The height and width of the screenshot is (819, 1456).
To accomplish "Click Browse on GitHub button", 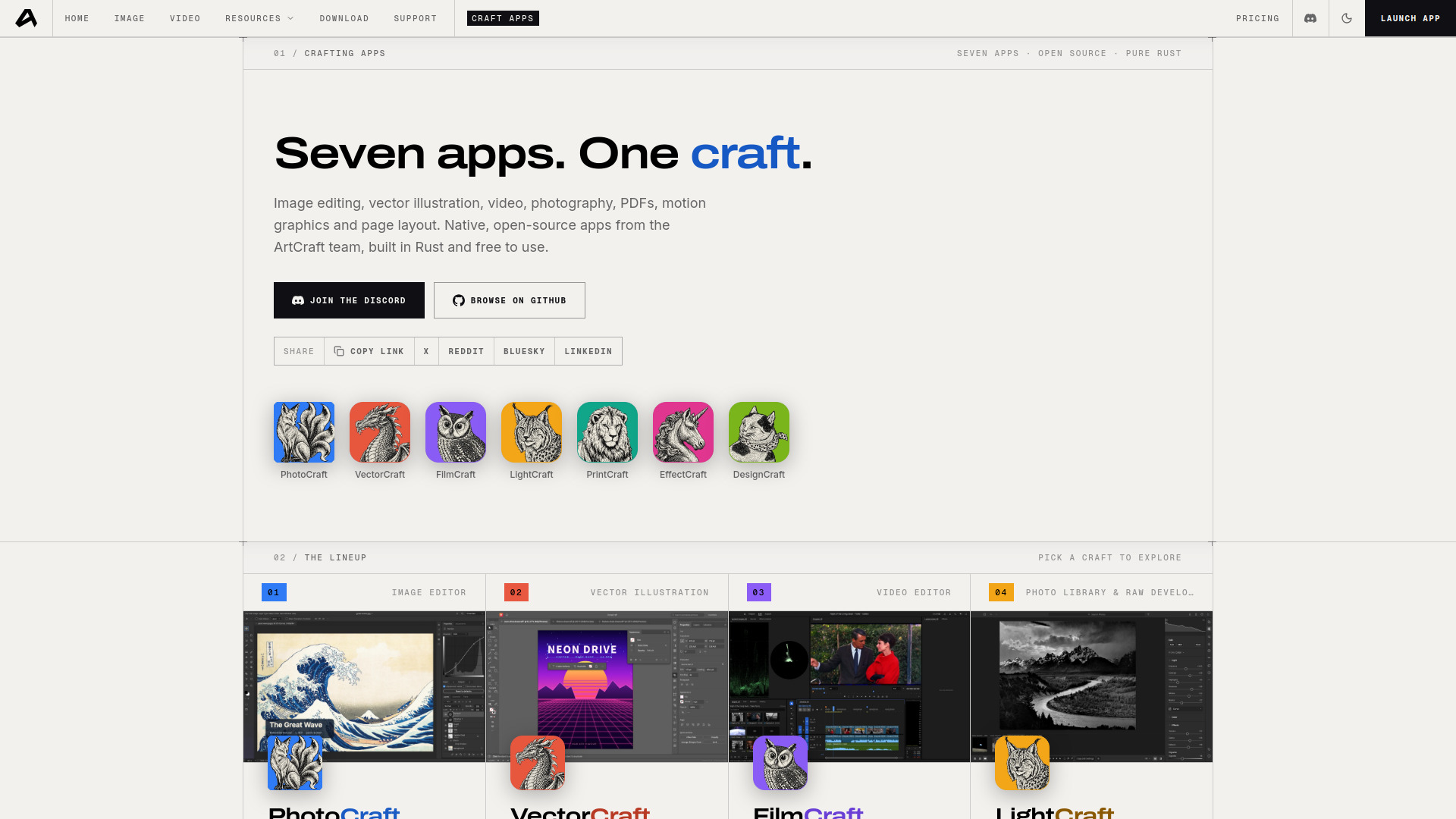I will point(510,300).
